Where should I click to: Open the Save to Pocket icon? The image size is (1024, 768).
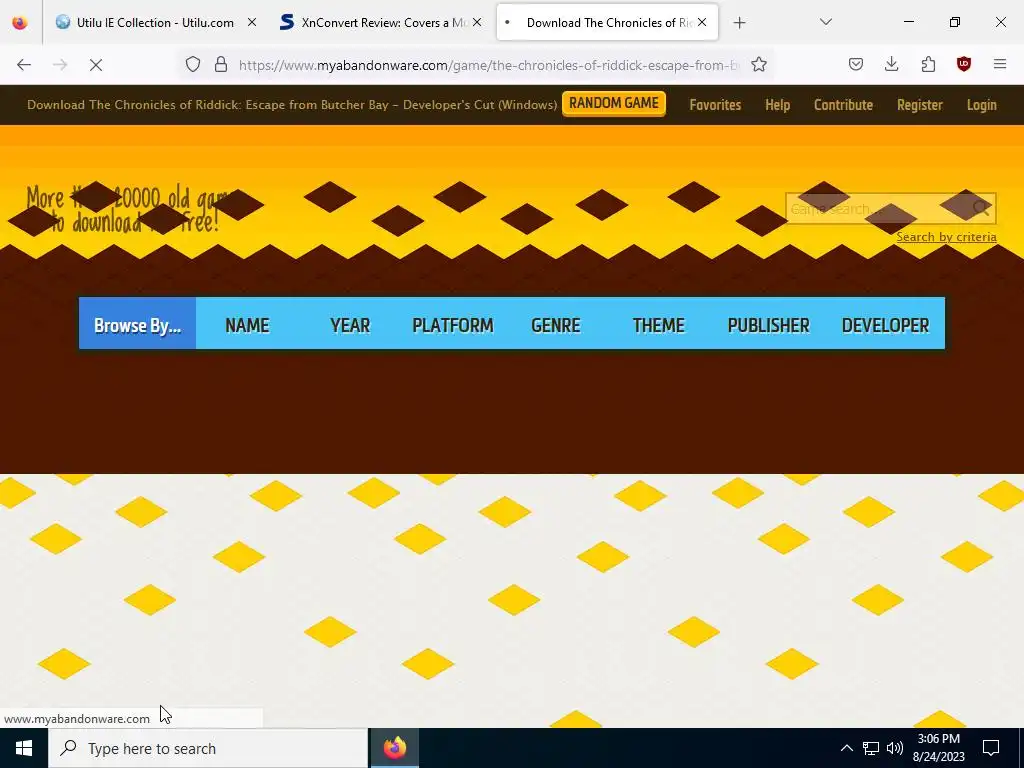(x=856, y=64)
